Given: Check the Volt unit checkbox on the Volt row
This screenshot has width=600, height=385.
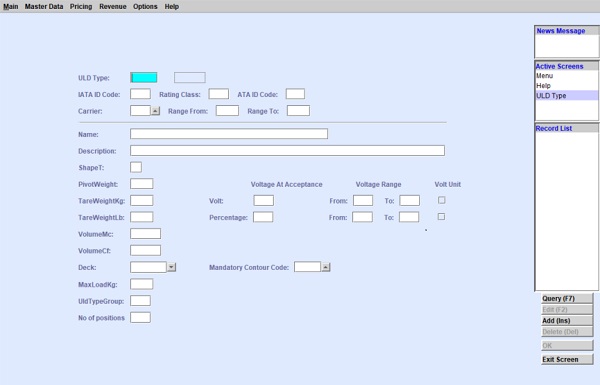Looking at the screenshot, I should click(x=442, y=200).
